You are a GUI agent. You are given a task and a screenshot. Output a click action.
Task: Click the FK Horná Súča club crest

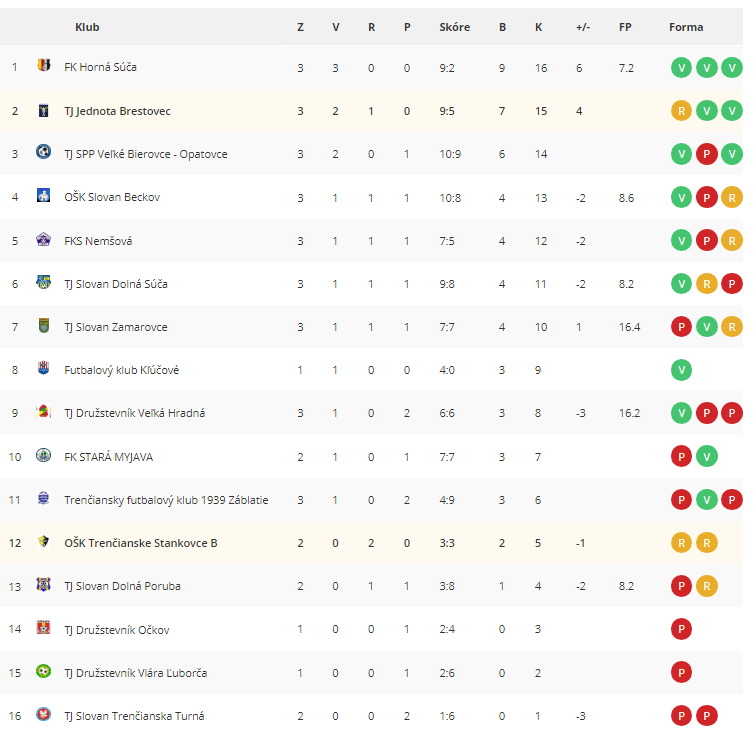click(43, 65)
